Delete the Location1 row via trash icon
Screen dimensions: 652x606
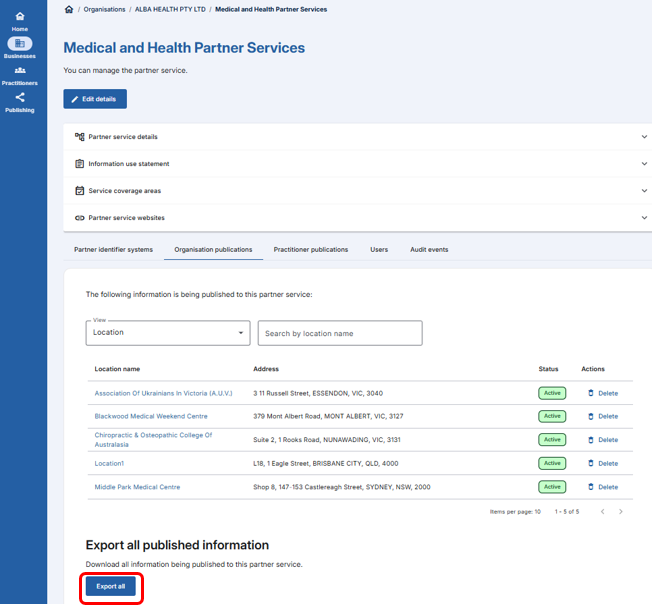[591, 463]
